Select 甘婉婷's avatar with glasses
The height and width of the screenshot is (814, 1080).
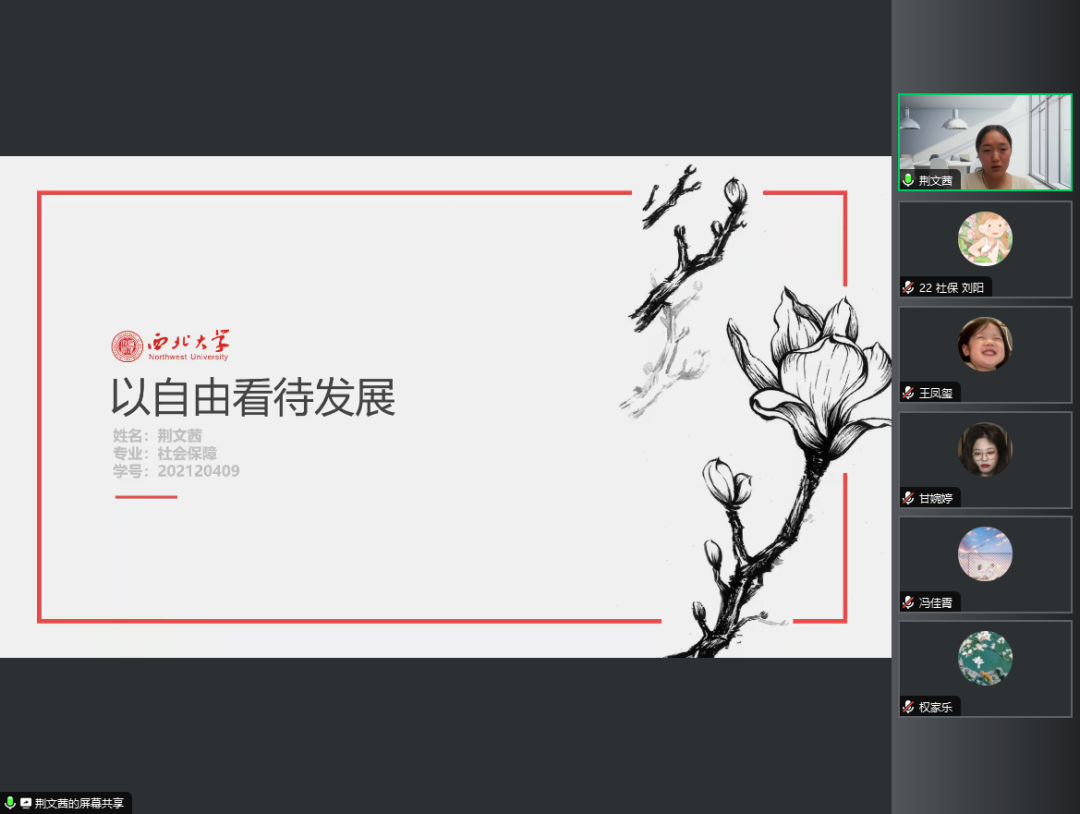(x=985, y=449)
